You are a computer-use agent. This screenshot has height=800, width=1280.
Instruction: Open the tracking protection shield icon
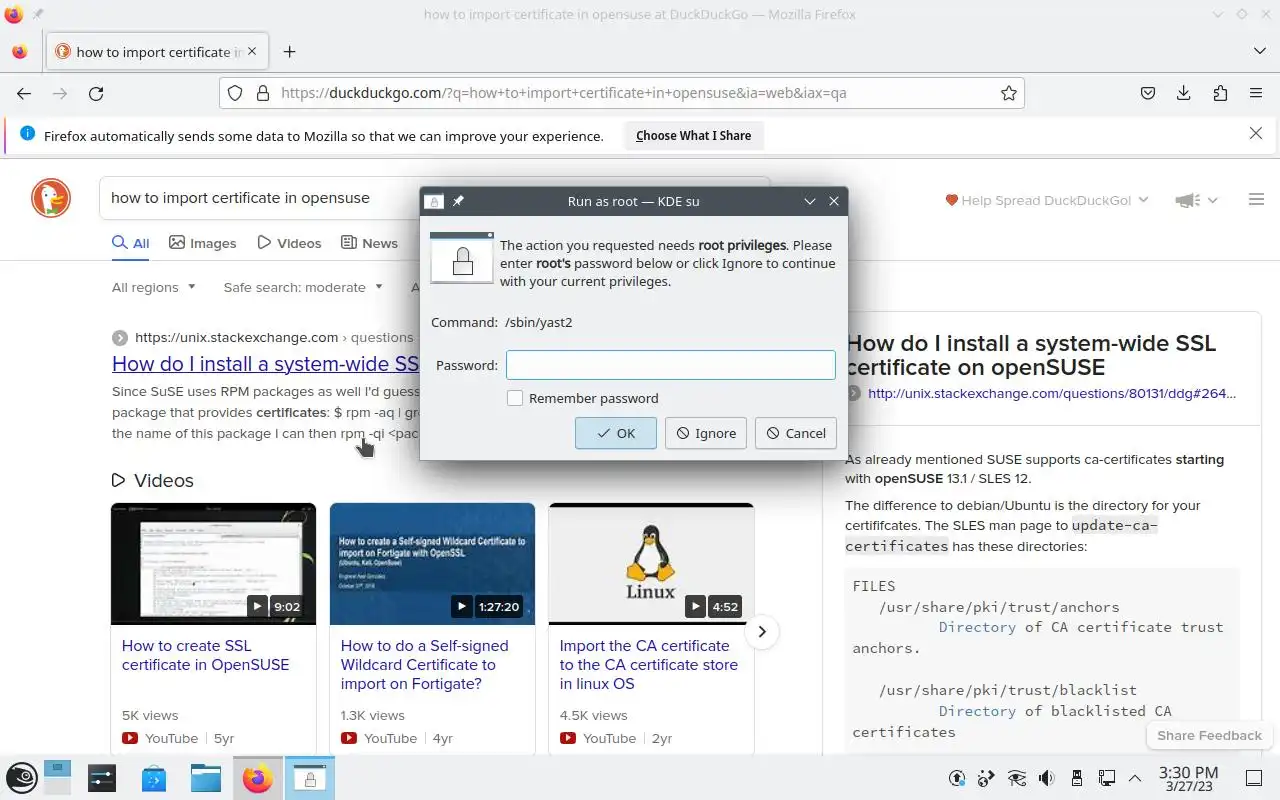click(235, 93)
